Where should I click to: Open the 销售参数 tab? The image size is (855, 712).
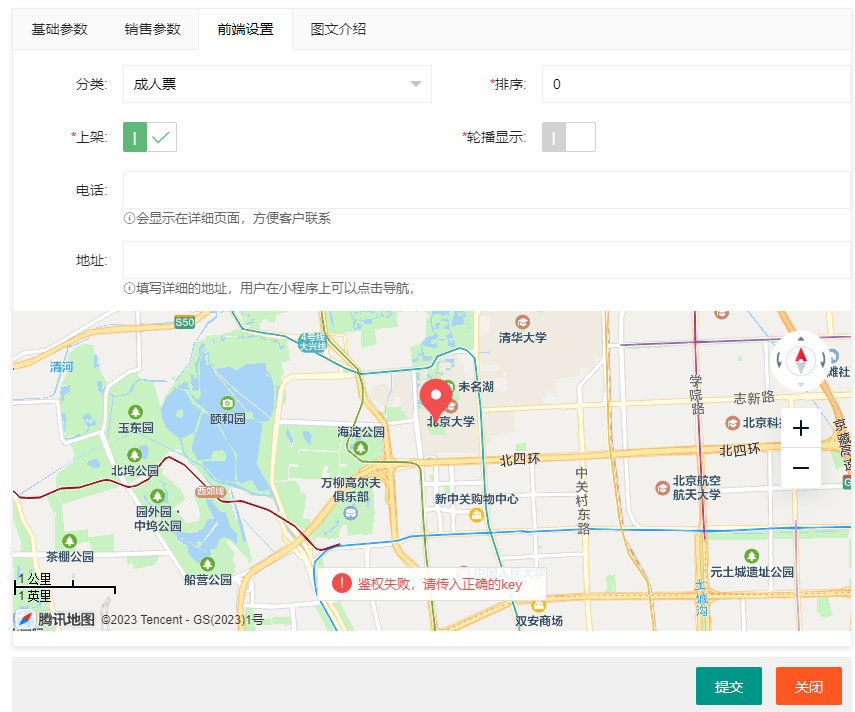click(152, 29)
